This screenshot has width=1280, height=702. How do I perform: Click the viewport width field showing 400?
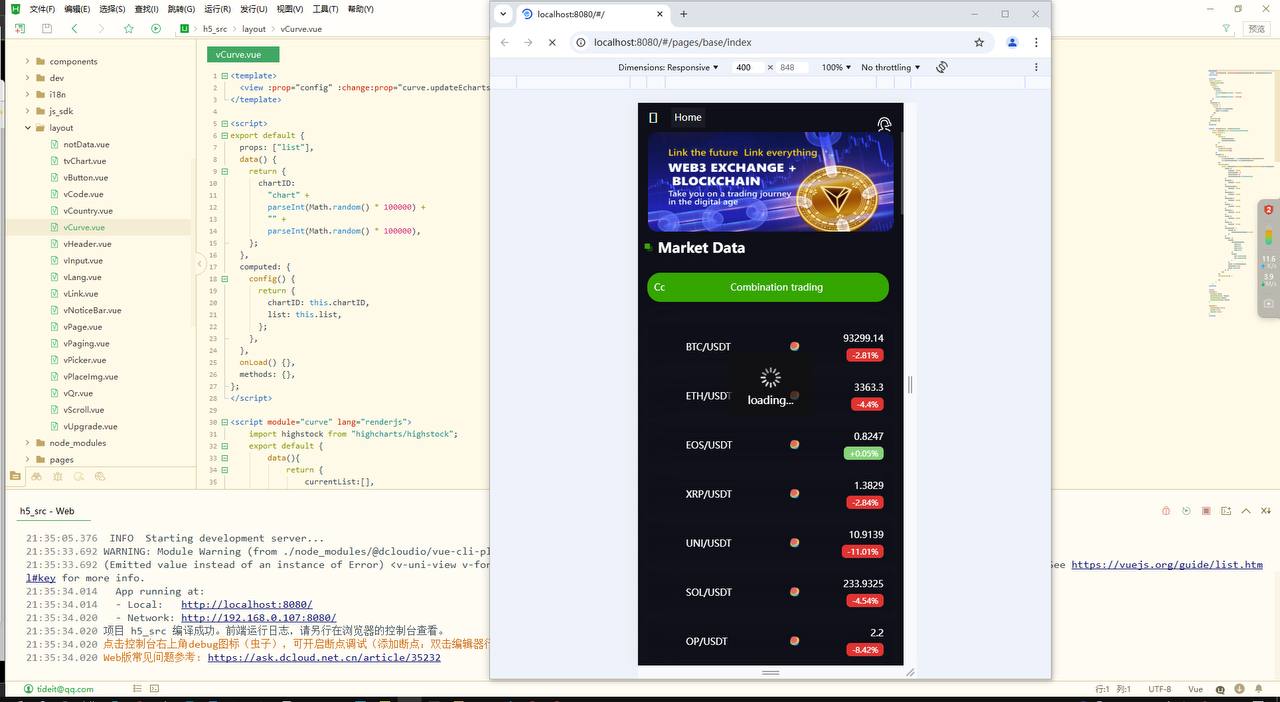tap(744, 67)
